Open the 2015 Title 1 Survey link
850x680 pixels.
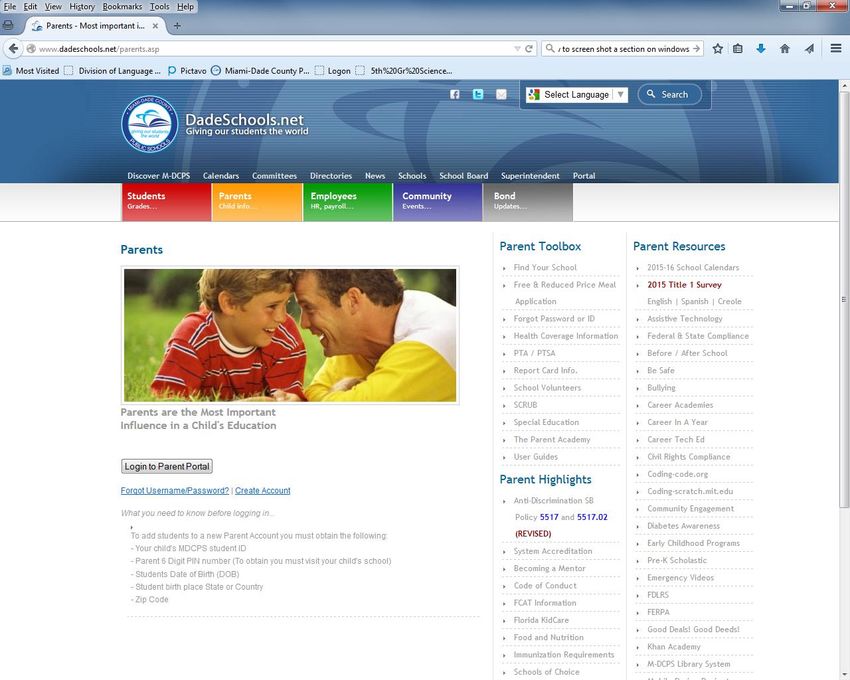click(x=684, y=285)
